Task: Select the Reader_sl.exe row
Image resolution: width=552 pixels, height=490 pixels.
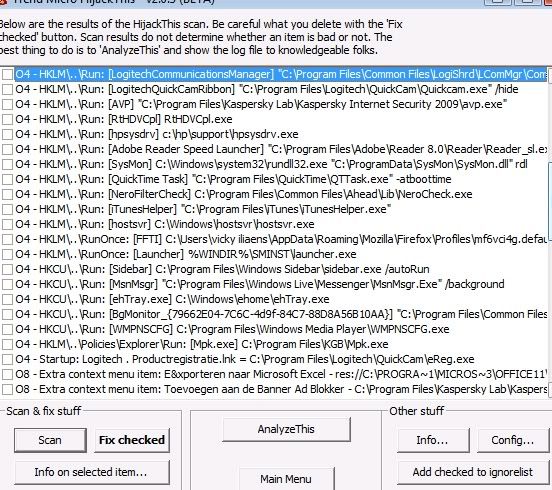Action: point(281,149)
